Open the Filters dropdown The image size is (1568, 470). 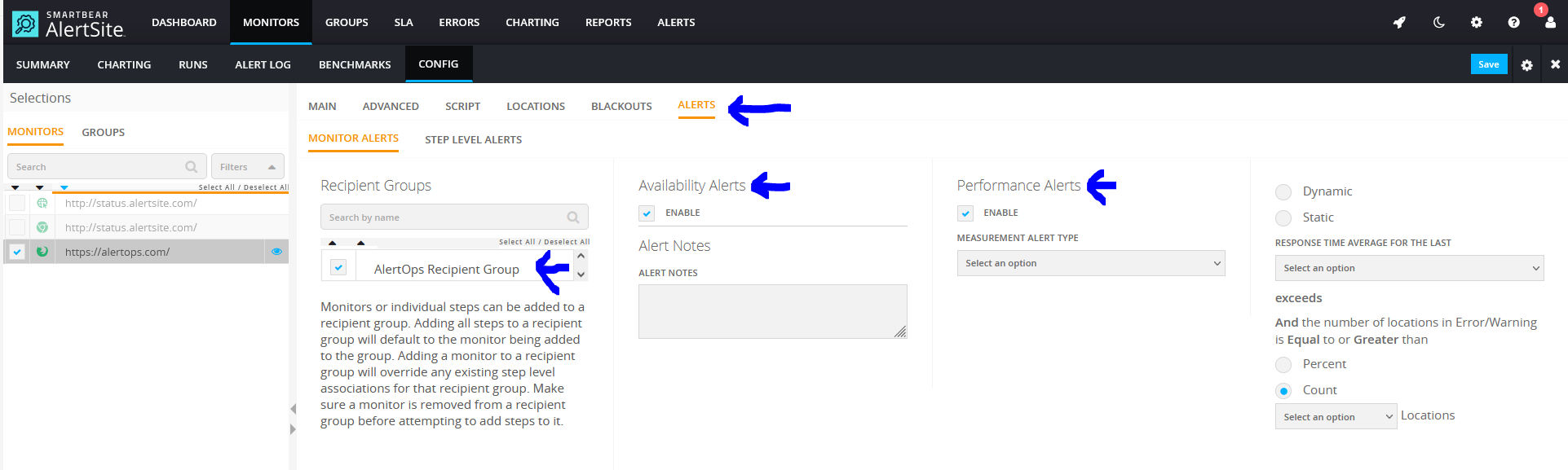click(247, 167)
